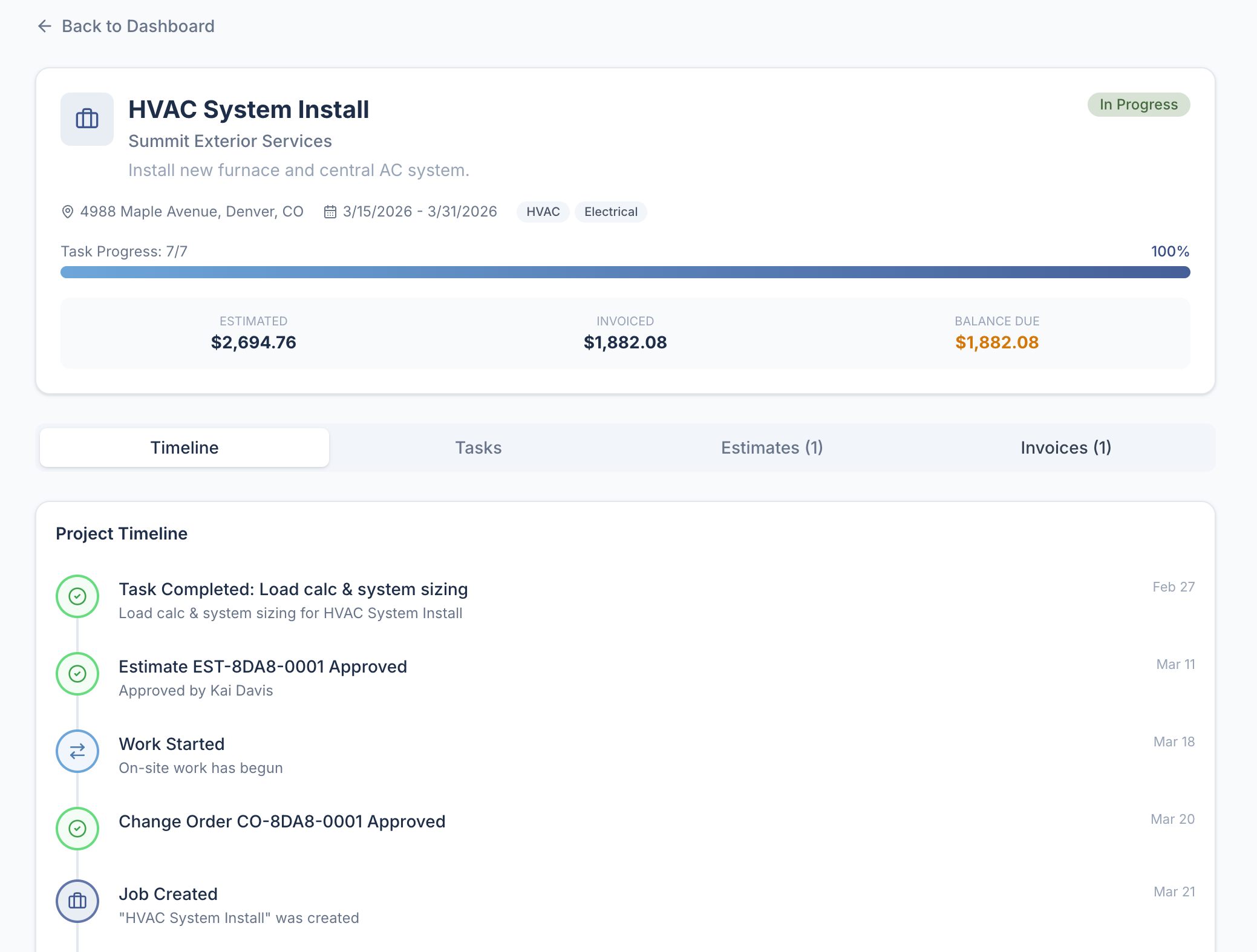Open the Invoices (1) tab

point(1066,448)
